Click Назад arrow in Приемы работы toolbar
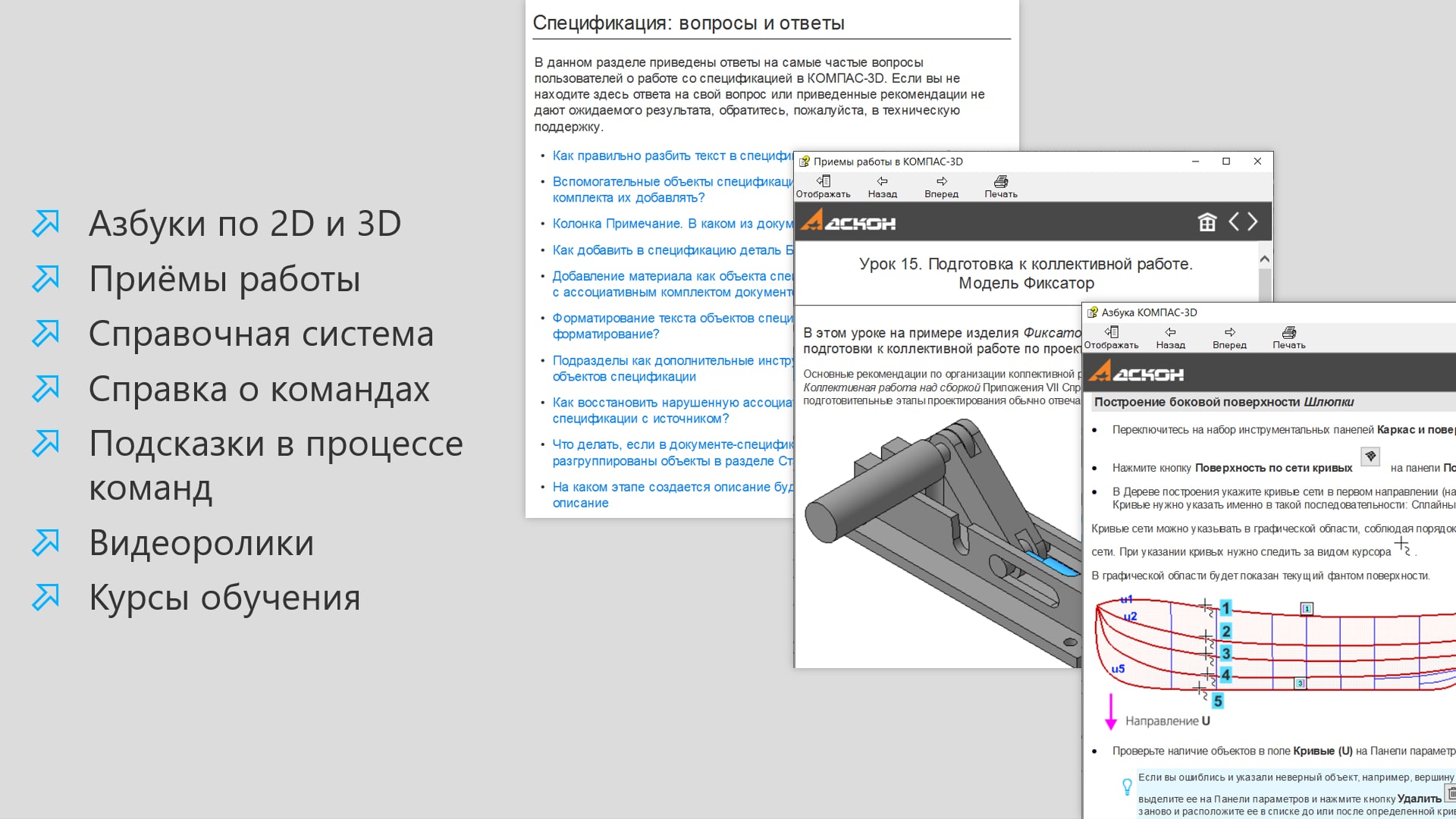This screenshot has height=819, width=1456. (x=882, y=182)
